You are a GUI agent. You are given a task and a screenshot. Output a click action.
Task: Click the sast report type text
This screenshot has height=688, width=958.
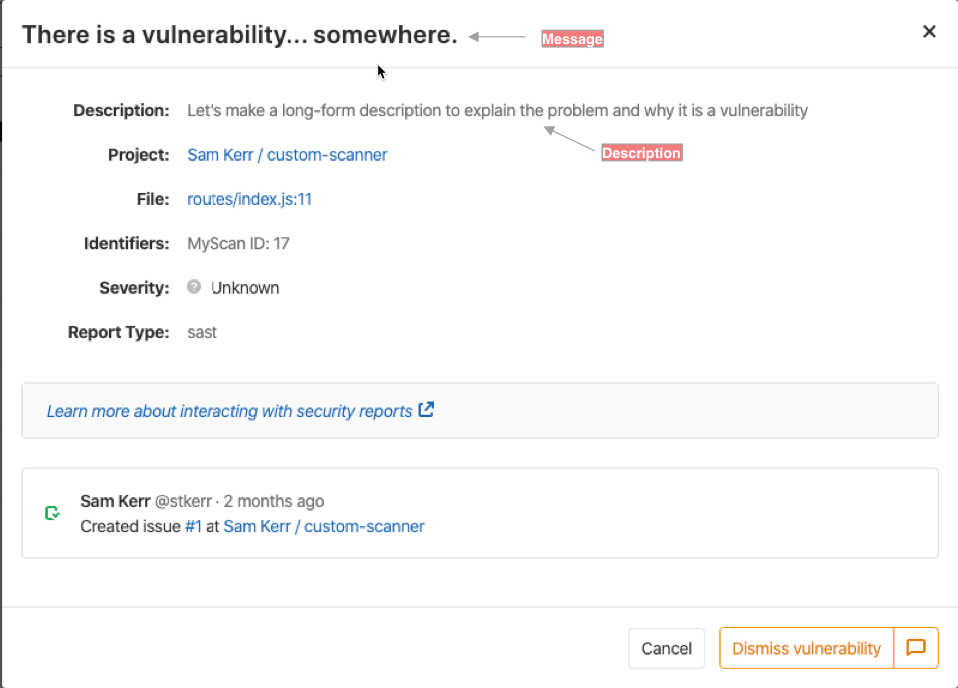[201, 332]
